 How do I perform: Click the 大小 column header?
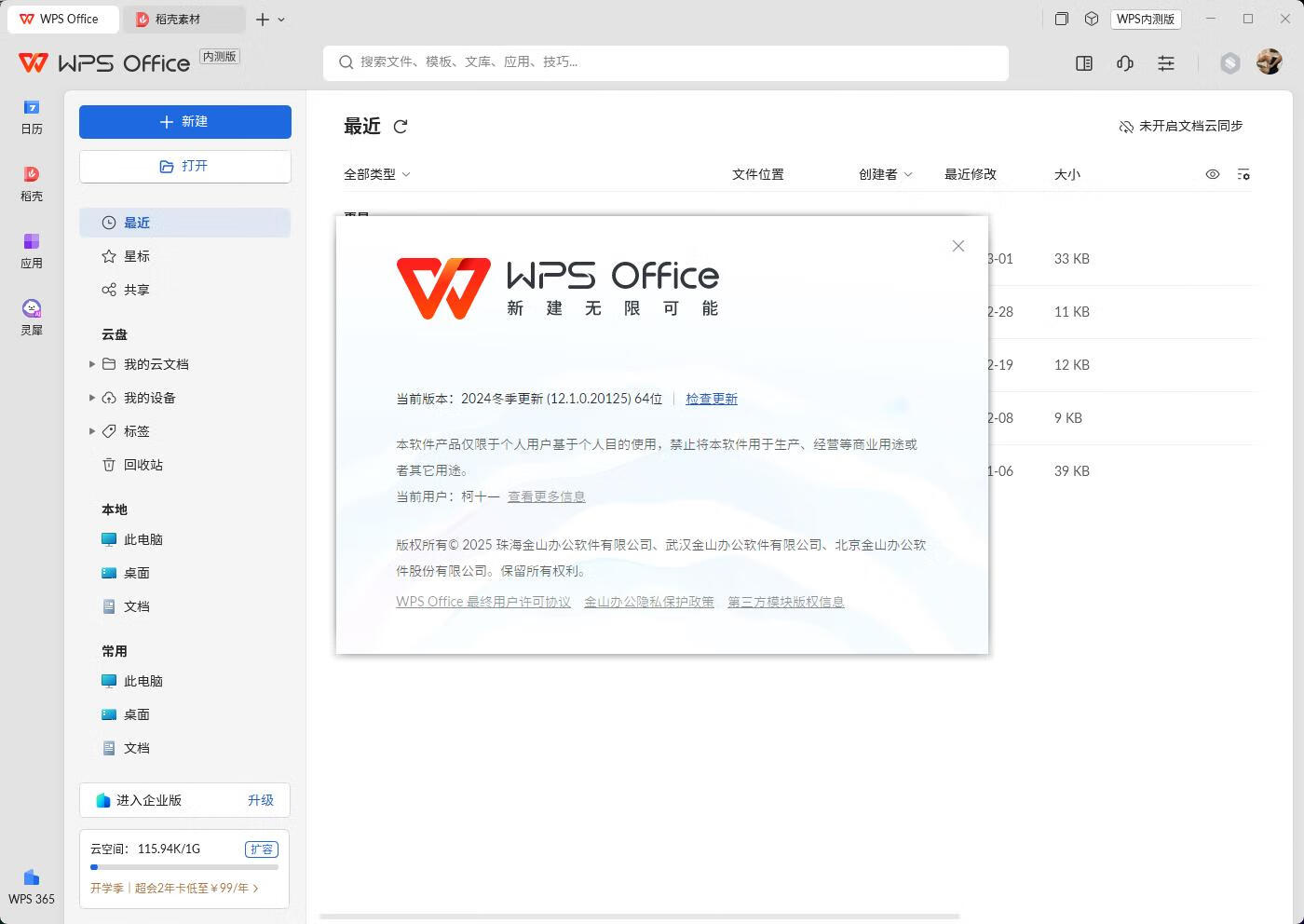(1067, 174)
